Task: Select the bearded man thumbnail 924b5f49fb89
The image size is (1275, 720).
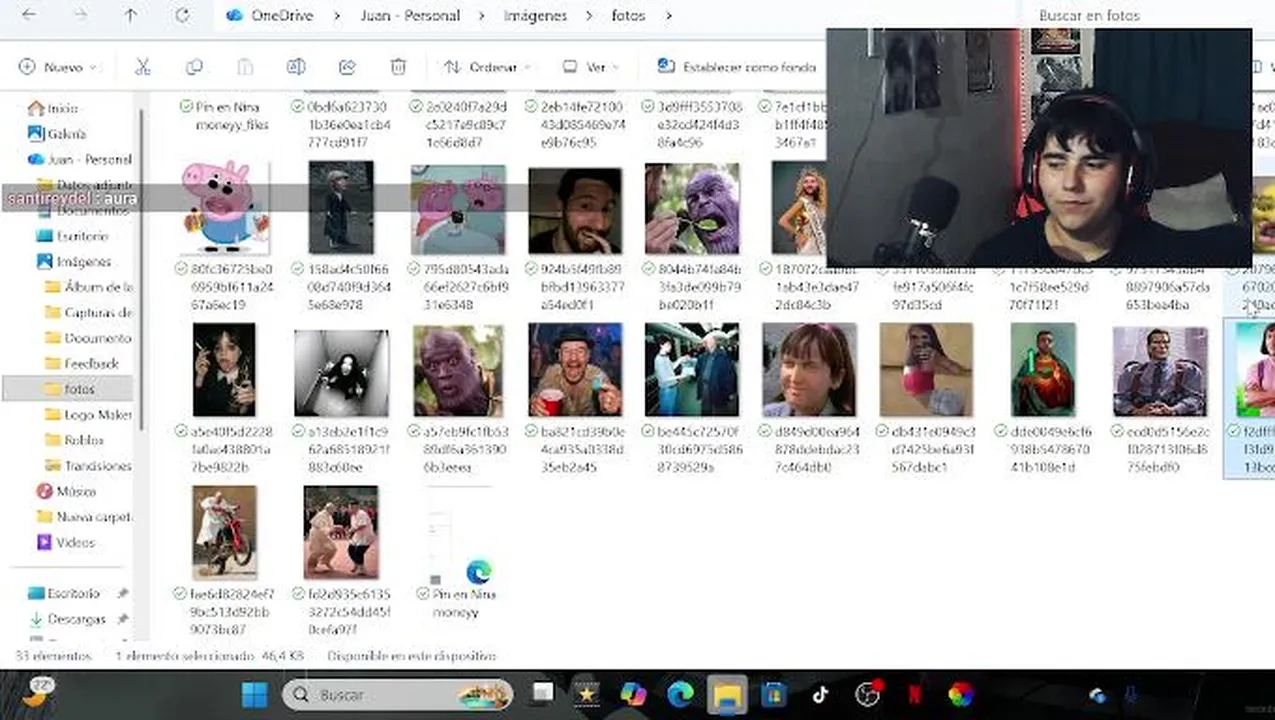Action: pos(575,210)
